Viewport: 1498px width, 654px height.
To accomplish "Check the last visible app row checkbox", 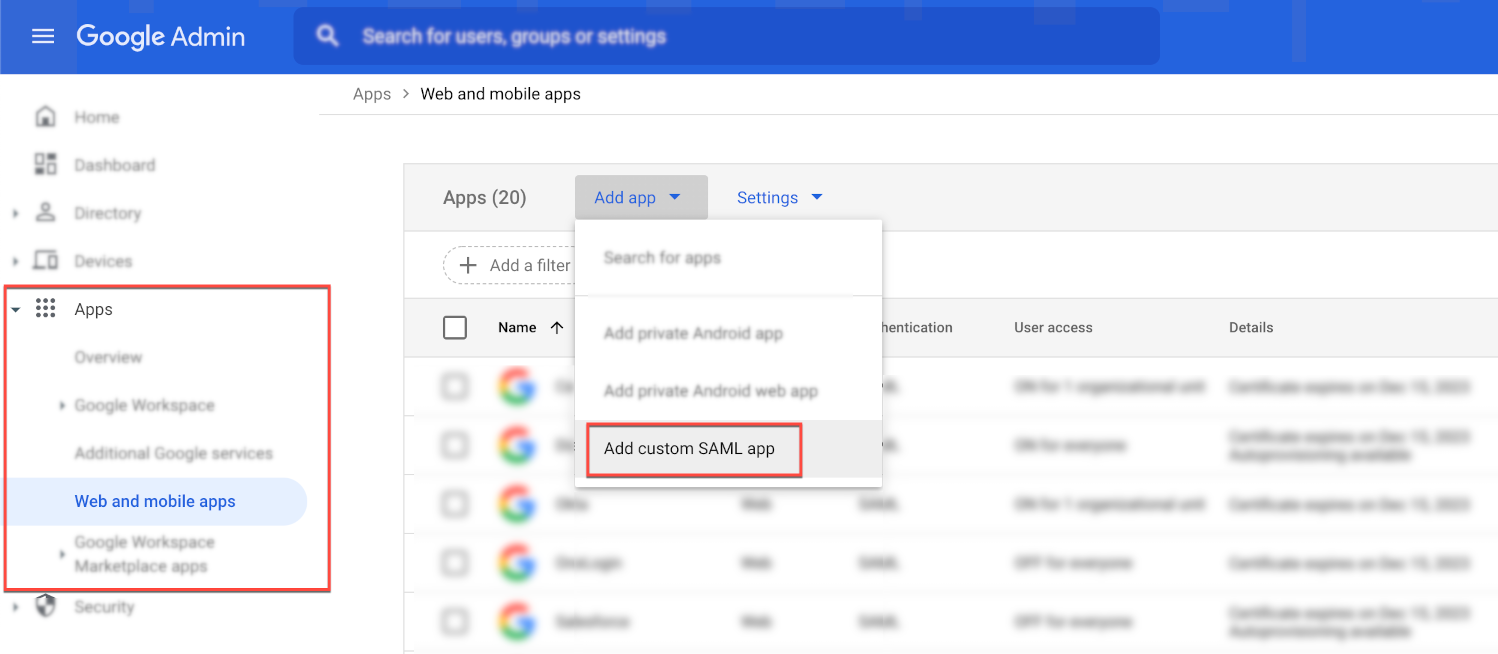I will pyautogui.click(x=455, y=621).
